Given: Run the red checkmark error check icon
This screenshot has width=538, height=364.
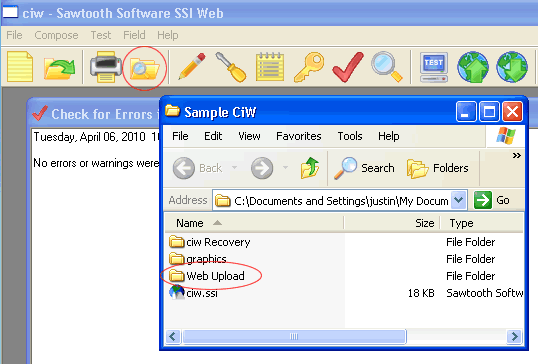Looking at the screenshot, I should tap(348, 67).
